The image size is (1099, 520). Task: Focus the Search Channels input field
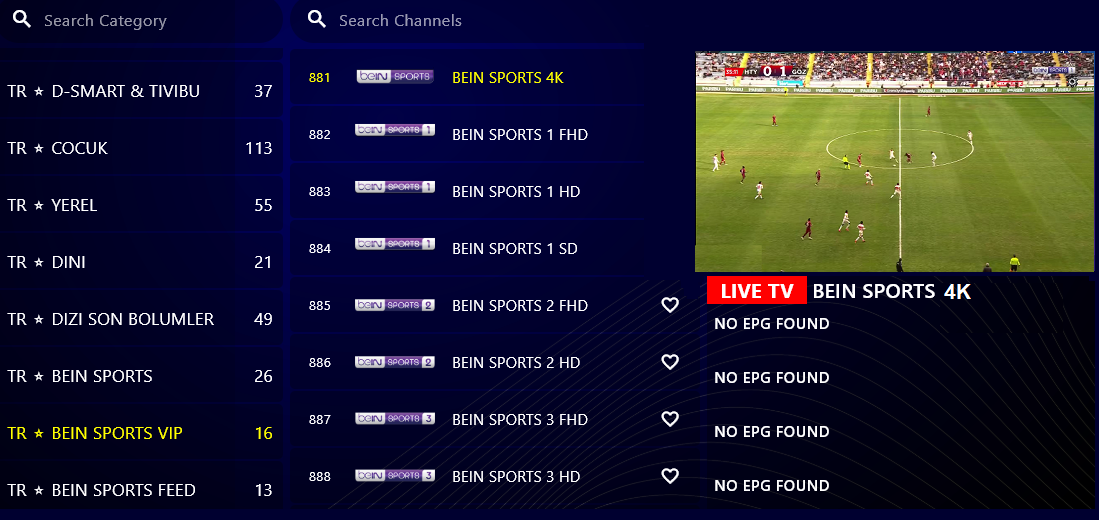click(467, 20)
